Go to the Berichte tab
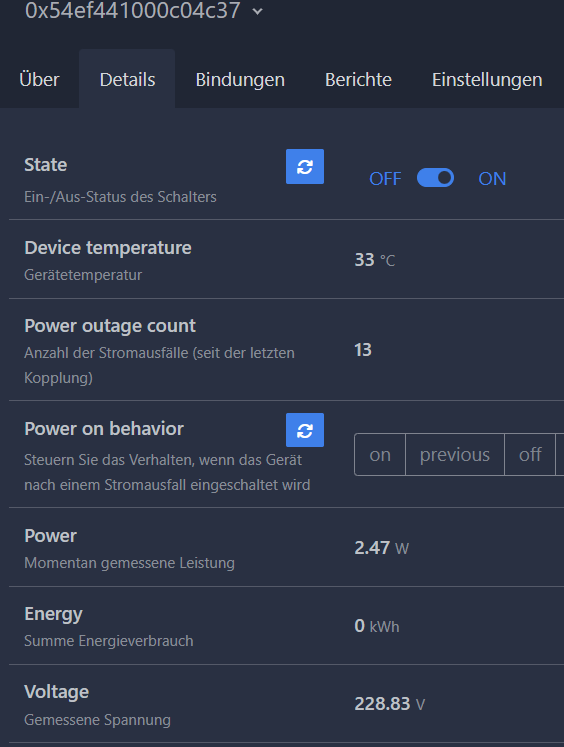The height and width of the screenshot is (747, 564). click(358, 80)
